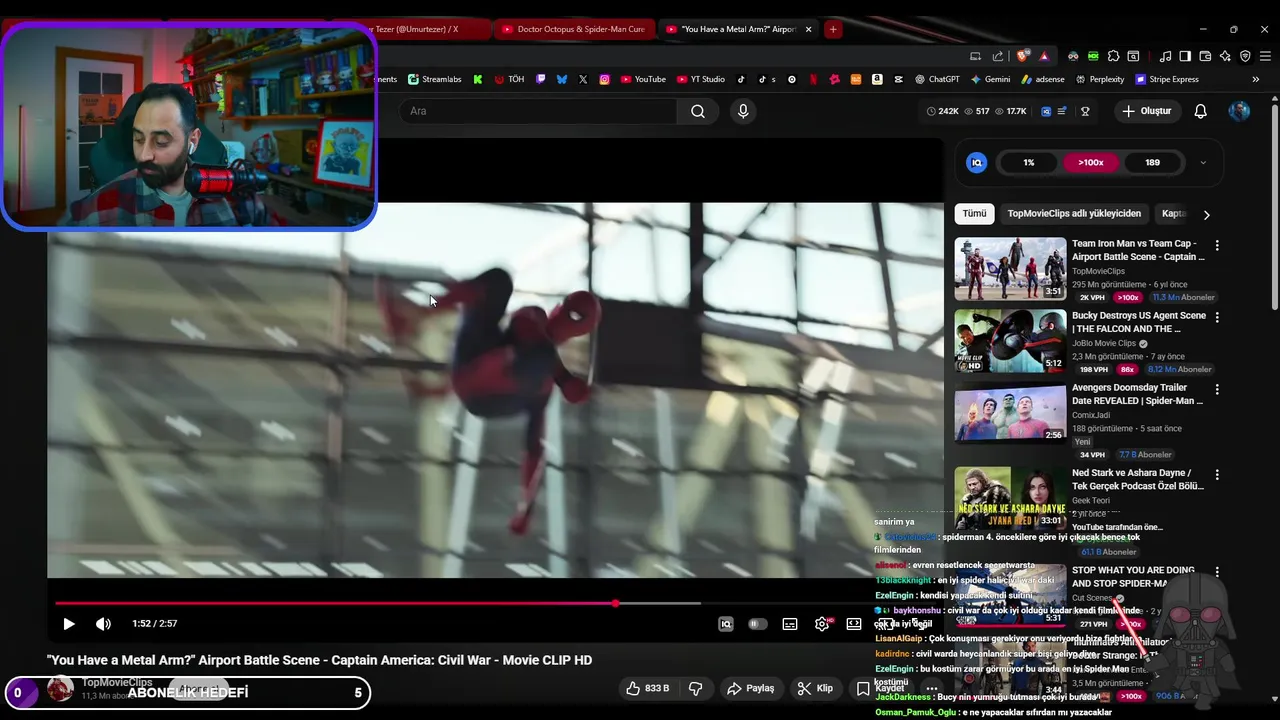Open the Amazon bookmark icon
1280x720 pixels.
[877, 79]
